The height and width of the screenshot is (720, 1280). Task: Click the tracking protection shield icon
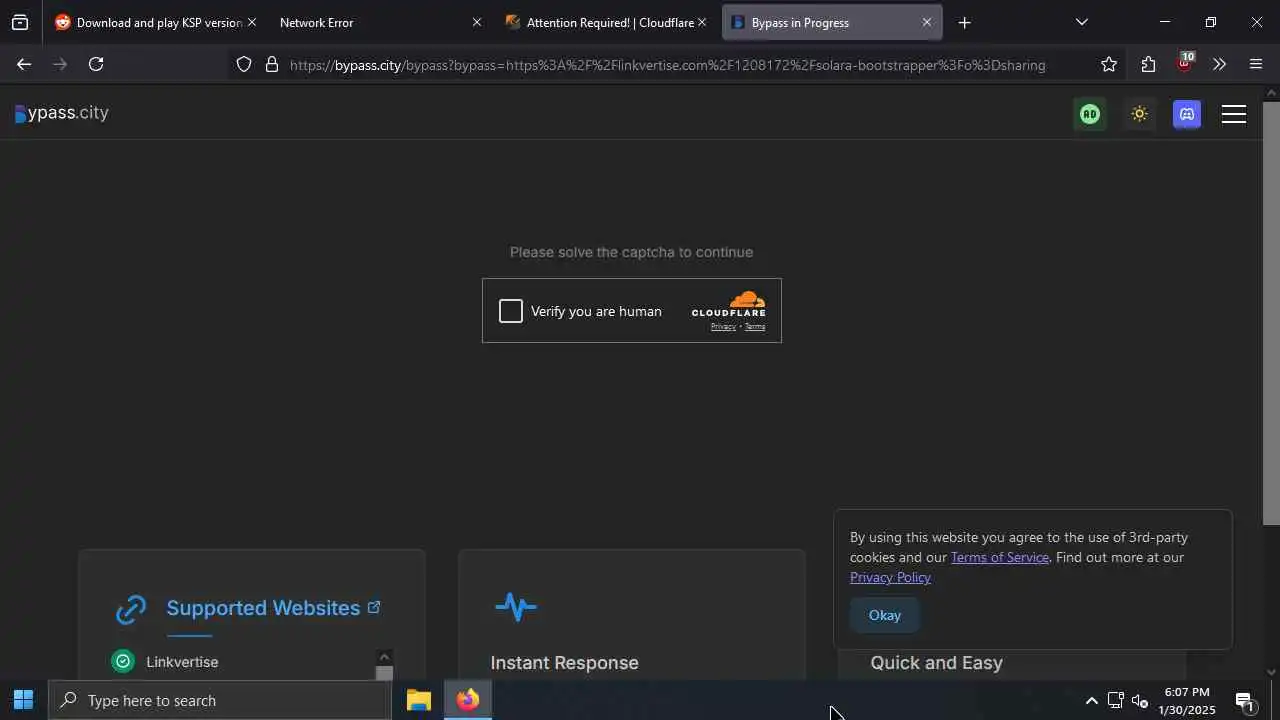tap(244, 65)
